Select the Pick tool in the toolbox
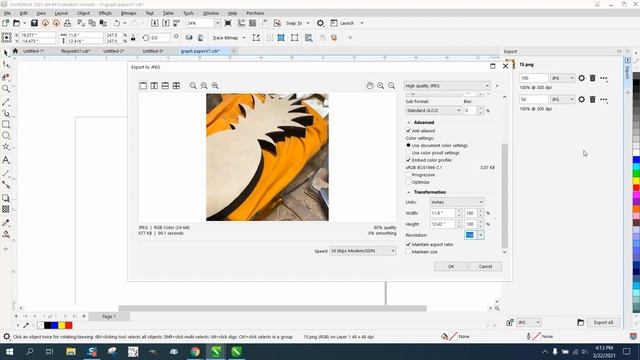640x360 pixels. click(6, 53)
